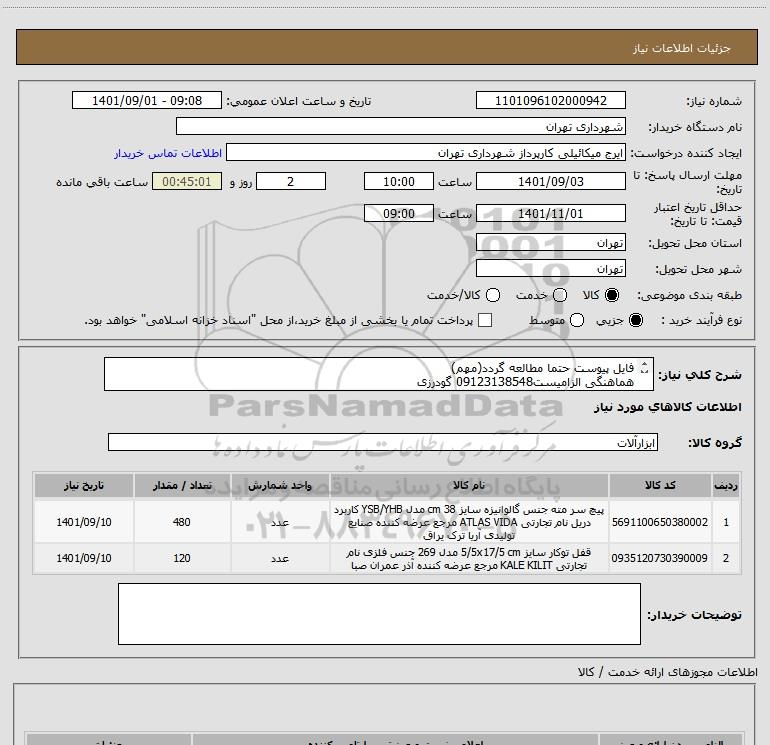Click the عدد unit cell in row 1
The height and width of the screenshot is (745, 770).
coord(280,522)
